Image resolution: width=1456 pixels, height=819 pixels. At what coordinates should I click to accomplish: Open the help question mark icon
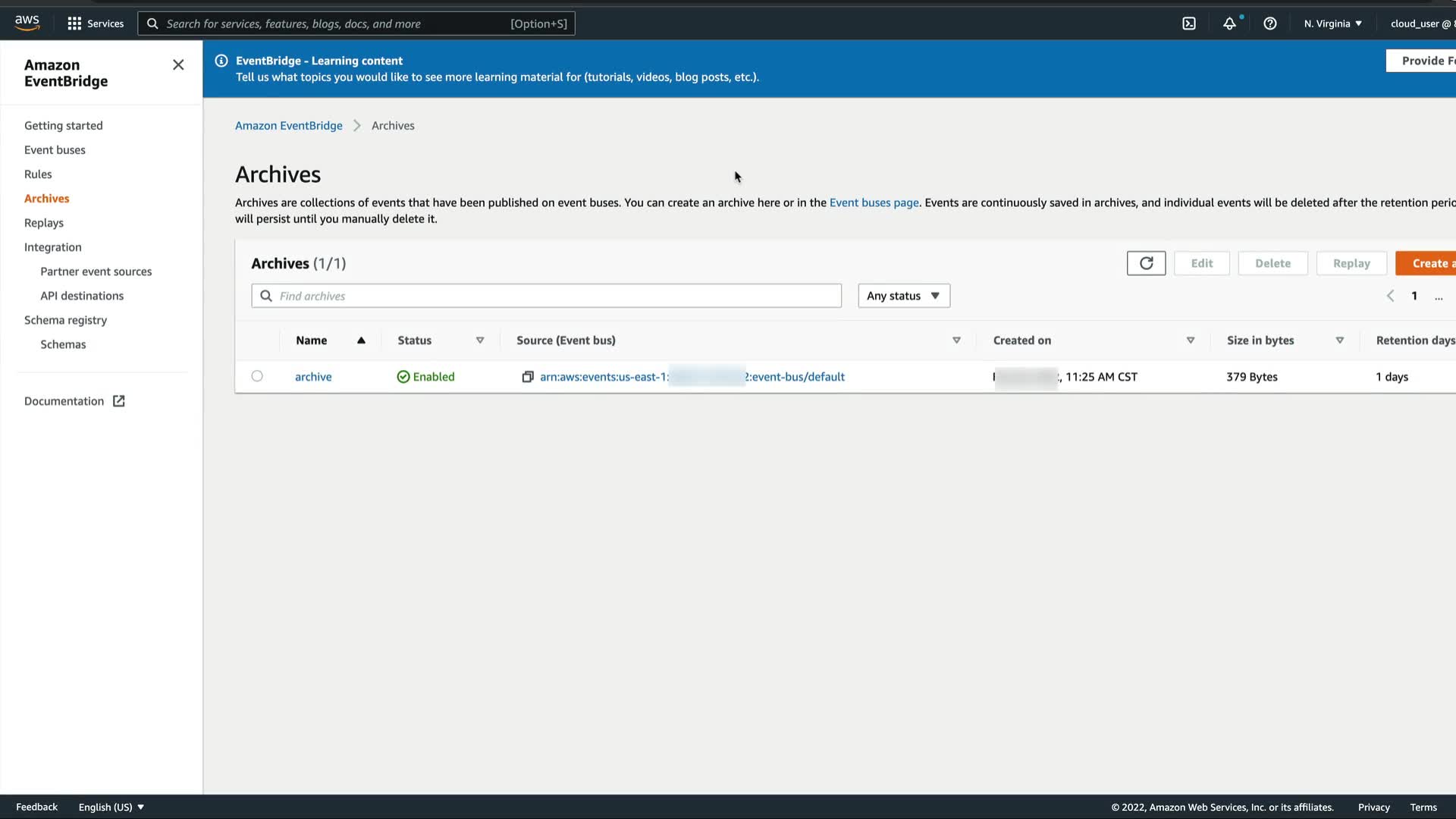1269,24
